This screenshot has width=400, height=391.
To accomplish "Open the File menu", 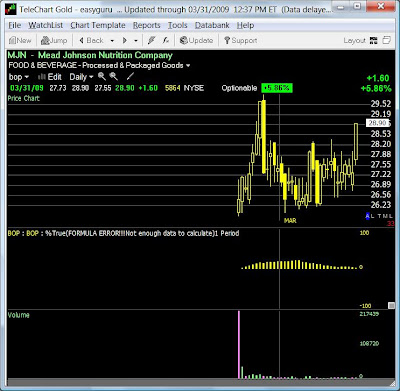I will click(15, 25).
